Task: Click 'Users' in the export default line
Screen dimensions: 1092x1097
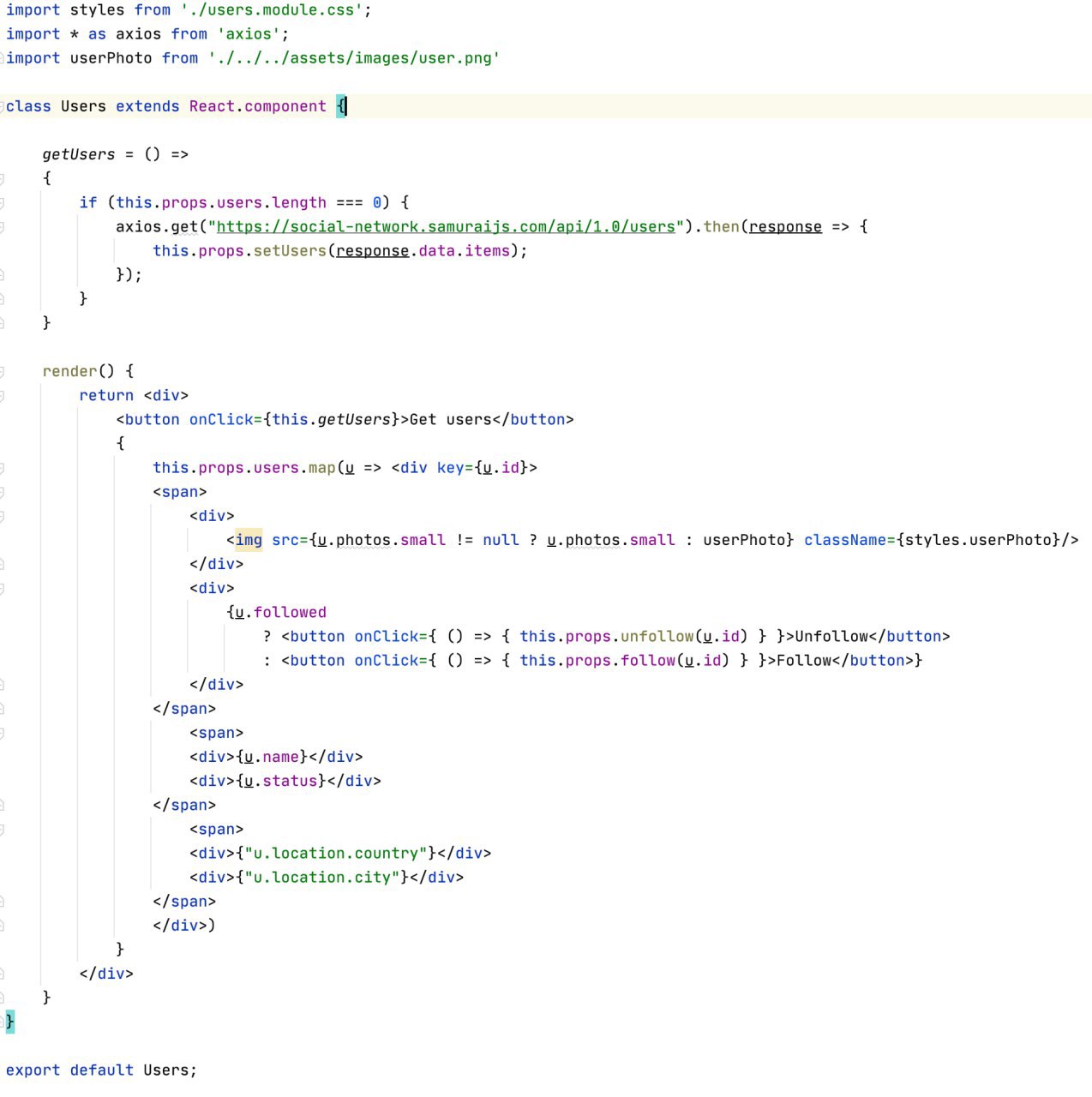Action: click(x=166, y=1070)
